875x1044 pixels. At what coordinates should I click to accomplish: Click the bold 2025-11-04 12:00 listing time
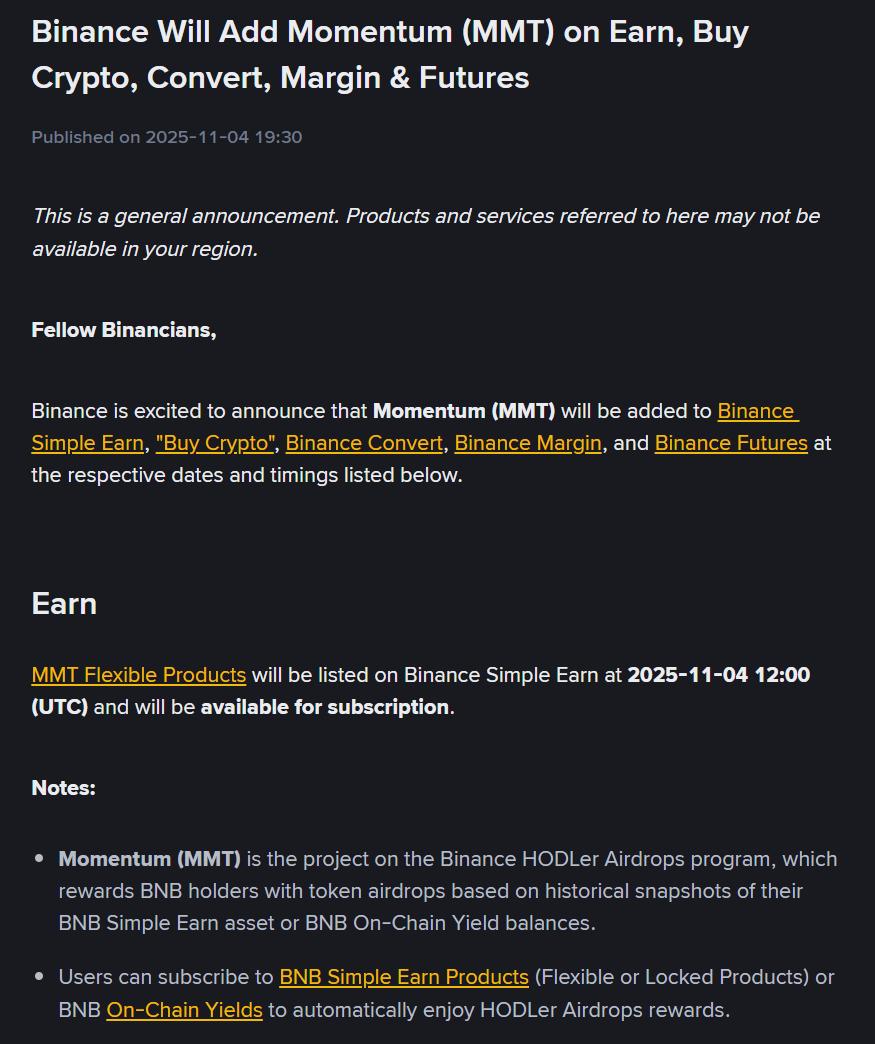(718, 675)
